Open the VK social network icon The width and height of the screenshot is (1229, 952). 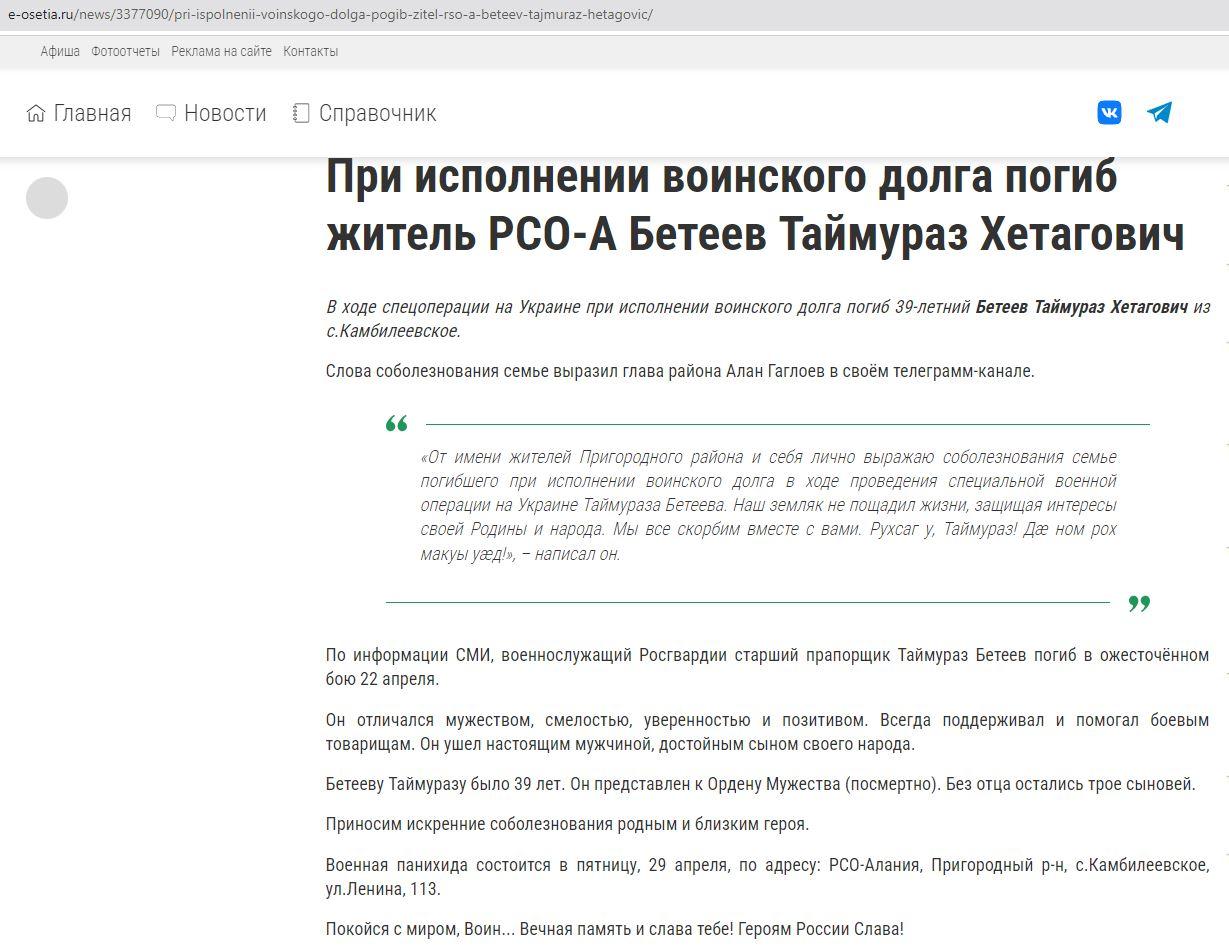point(1109,113)
